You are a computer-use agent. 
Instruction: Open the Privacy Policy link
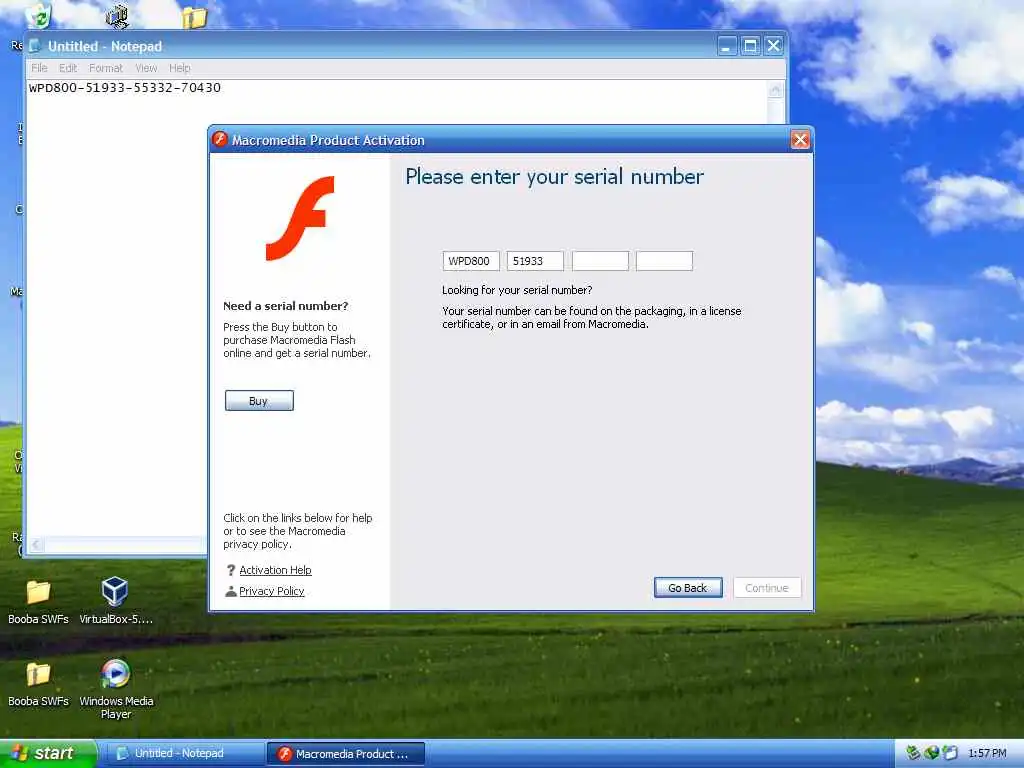pos(272,591)
